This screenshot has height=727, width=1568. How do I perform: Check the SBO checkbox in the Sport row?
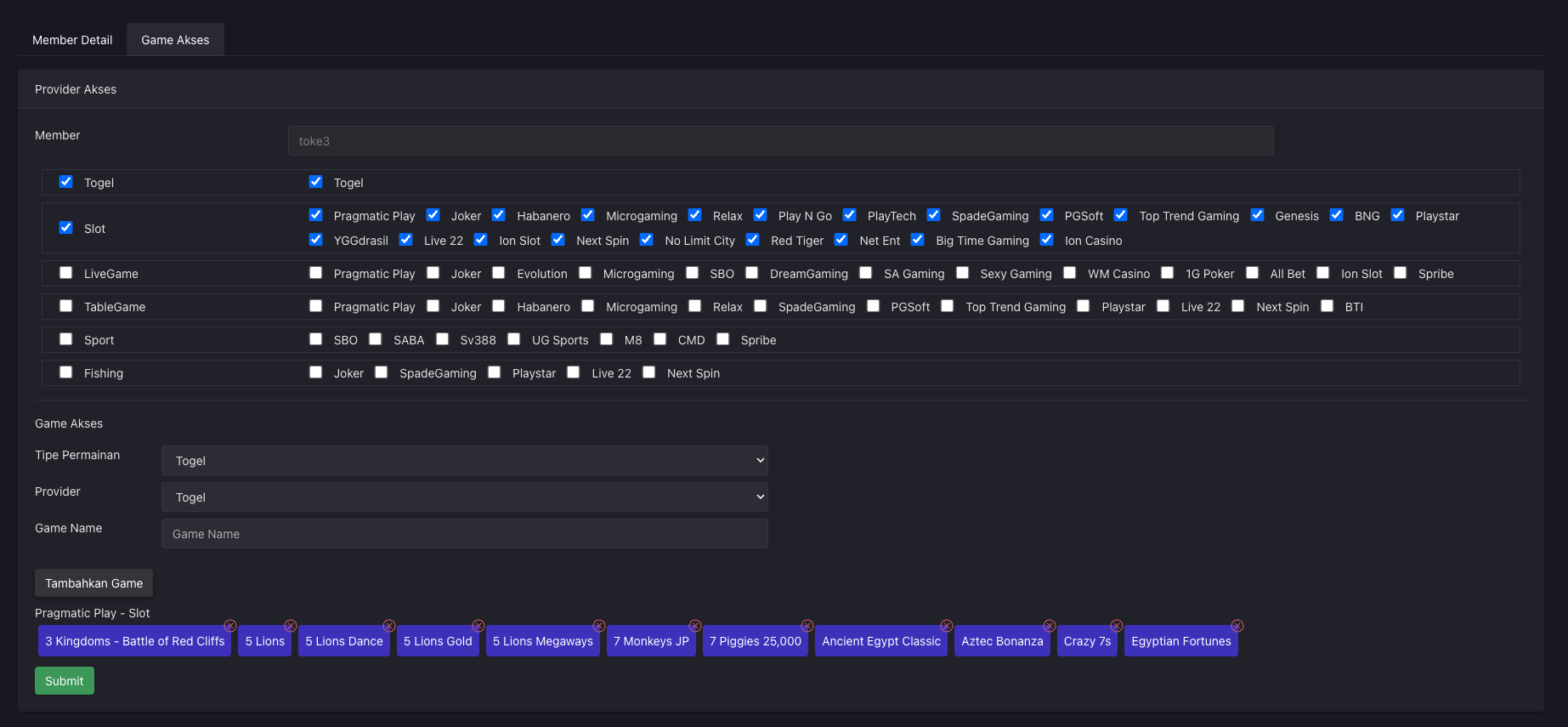coord(316,339)
